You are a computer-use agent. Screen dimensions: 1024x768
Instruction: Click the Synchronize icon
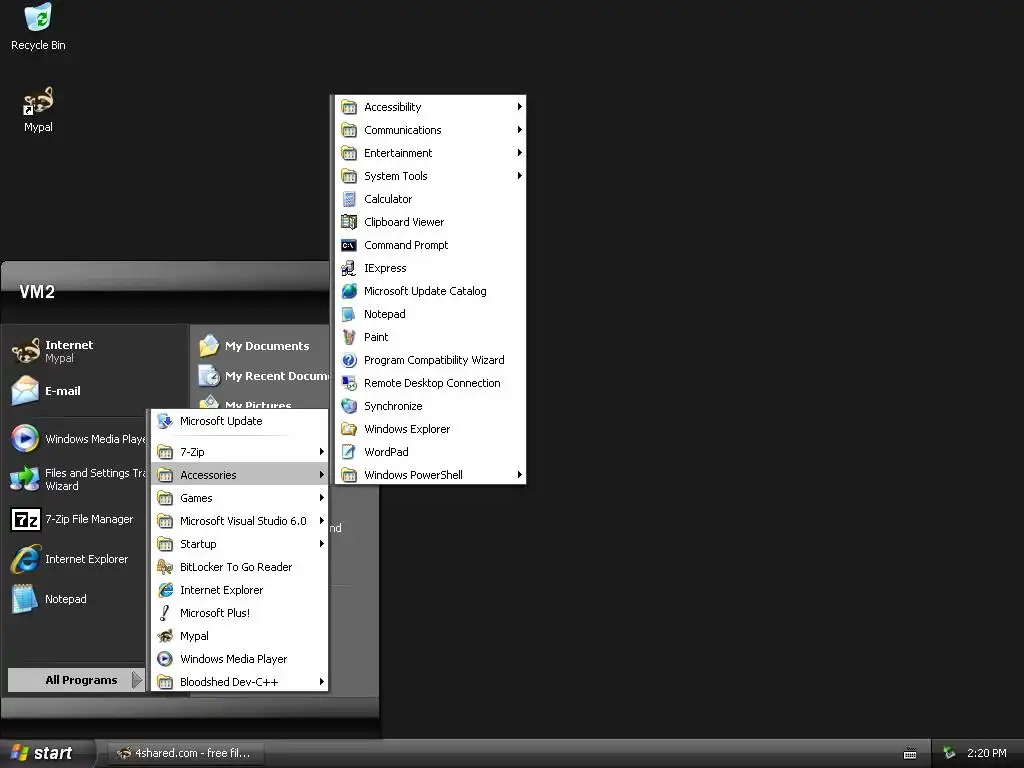coord(349,406)
